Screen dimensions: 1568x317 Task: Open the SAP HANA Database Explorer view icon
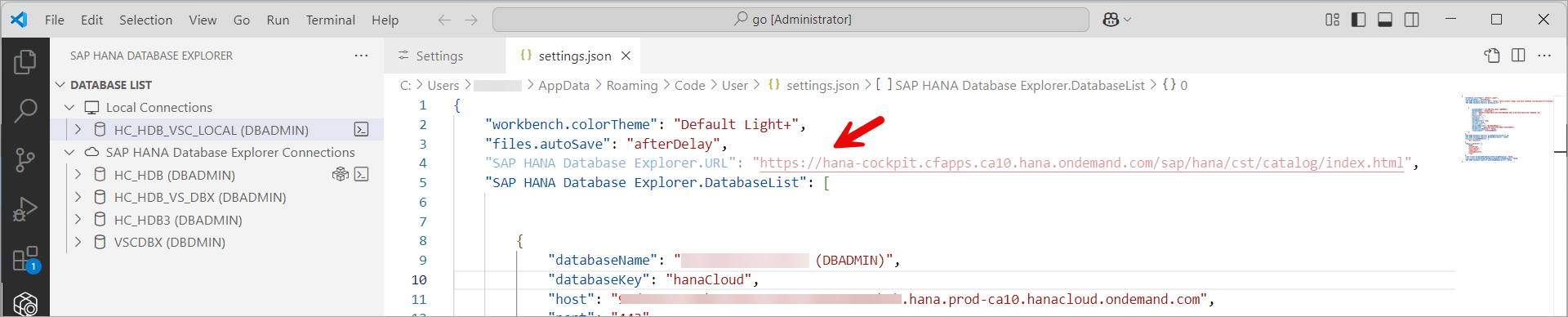coord(25,304)
